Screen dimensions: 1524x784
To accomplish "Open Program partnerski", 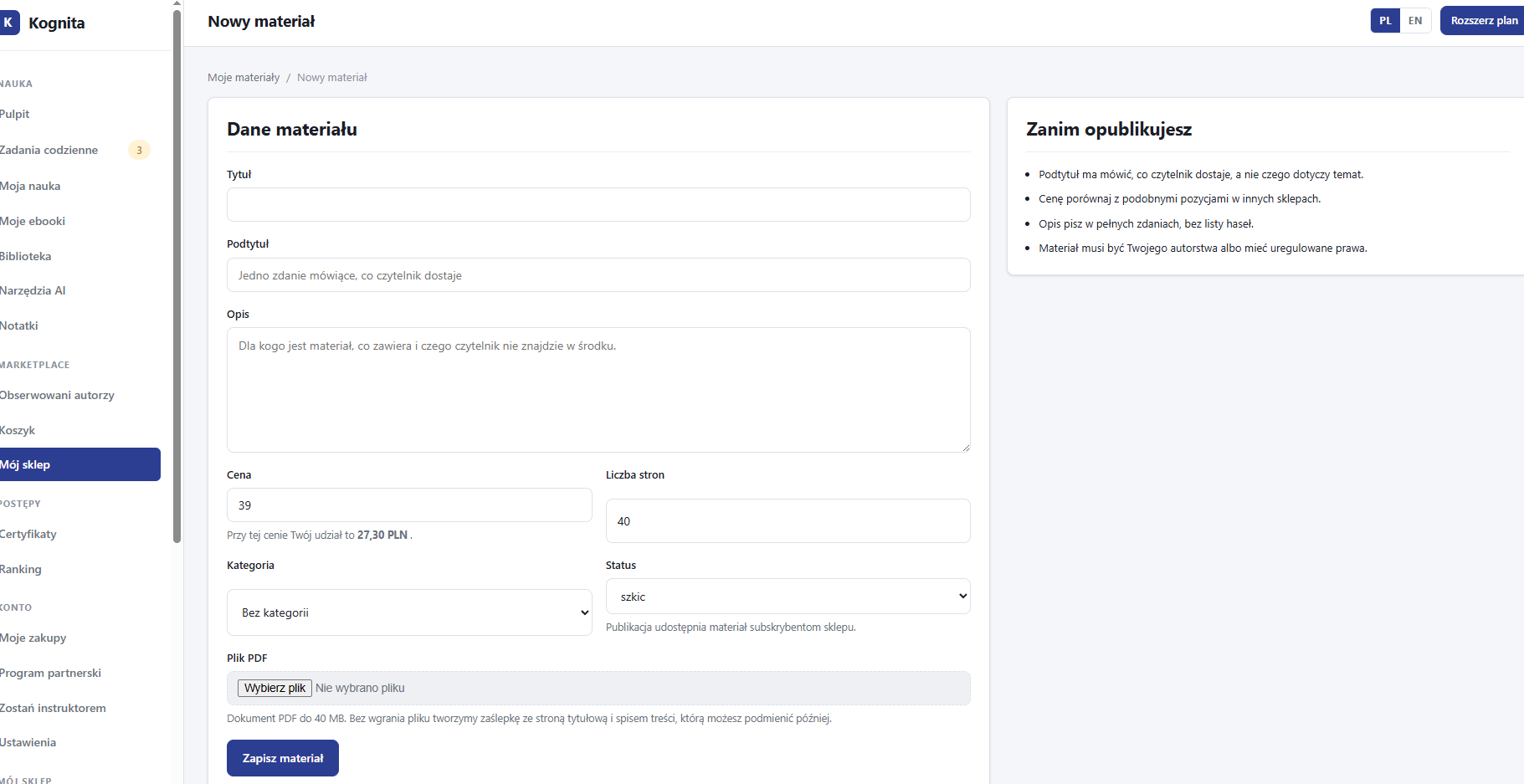I will tap(50, 674).
